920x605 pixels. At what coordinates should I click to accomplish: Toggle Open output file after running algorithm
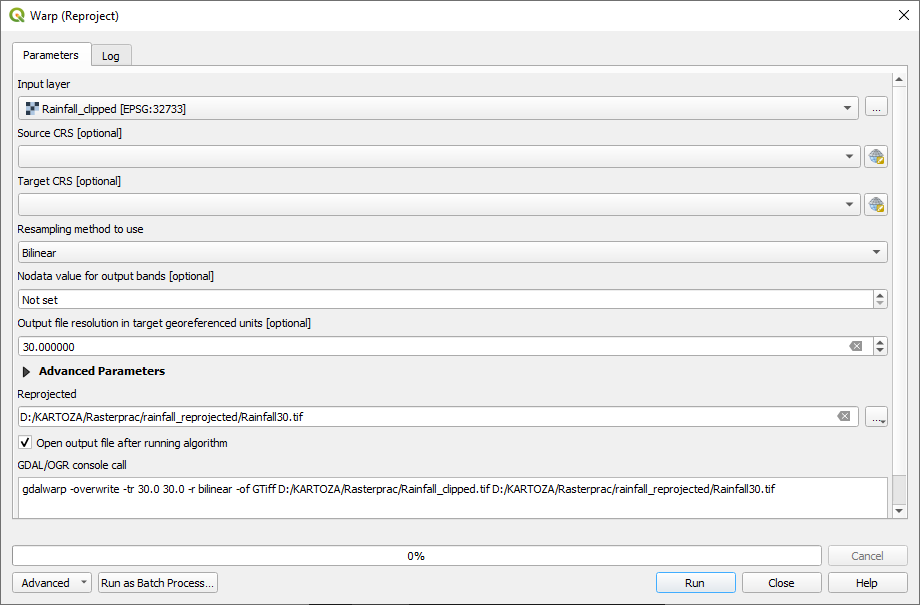(x=25, y=442)
